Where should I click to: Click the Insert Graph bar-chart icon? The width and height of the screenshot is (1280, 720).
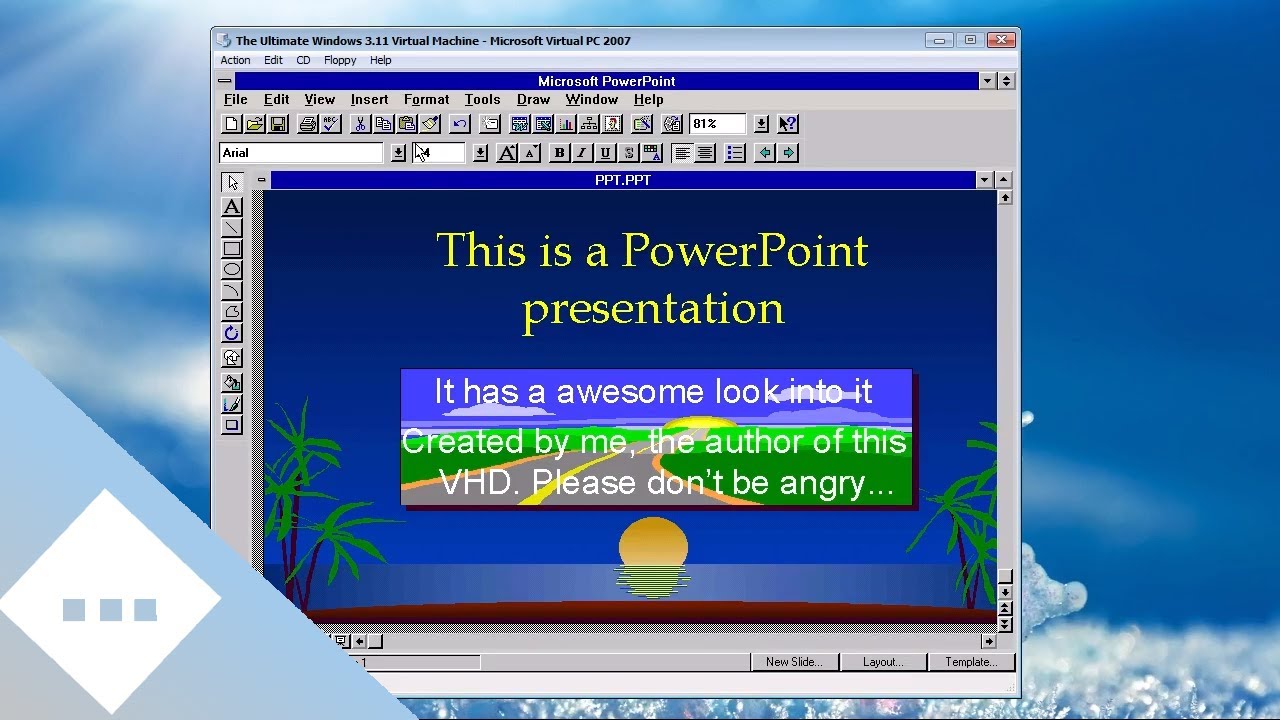566,124
